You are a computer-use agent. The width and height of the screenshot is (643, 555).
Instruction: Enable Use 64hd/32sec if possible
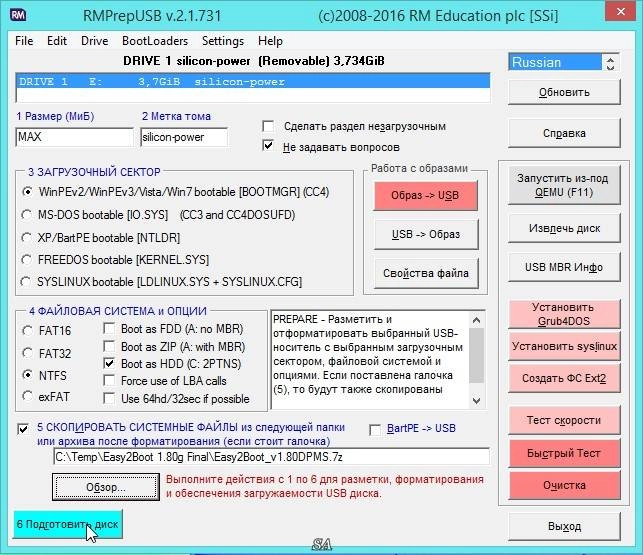coord(109,398)
